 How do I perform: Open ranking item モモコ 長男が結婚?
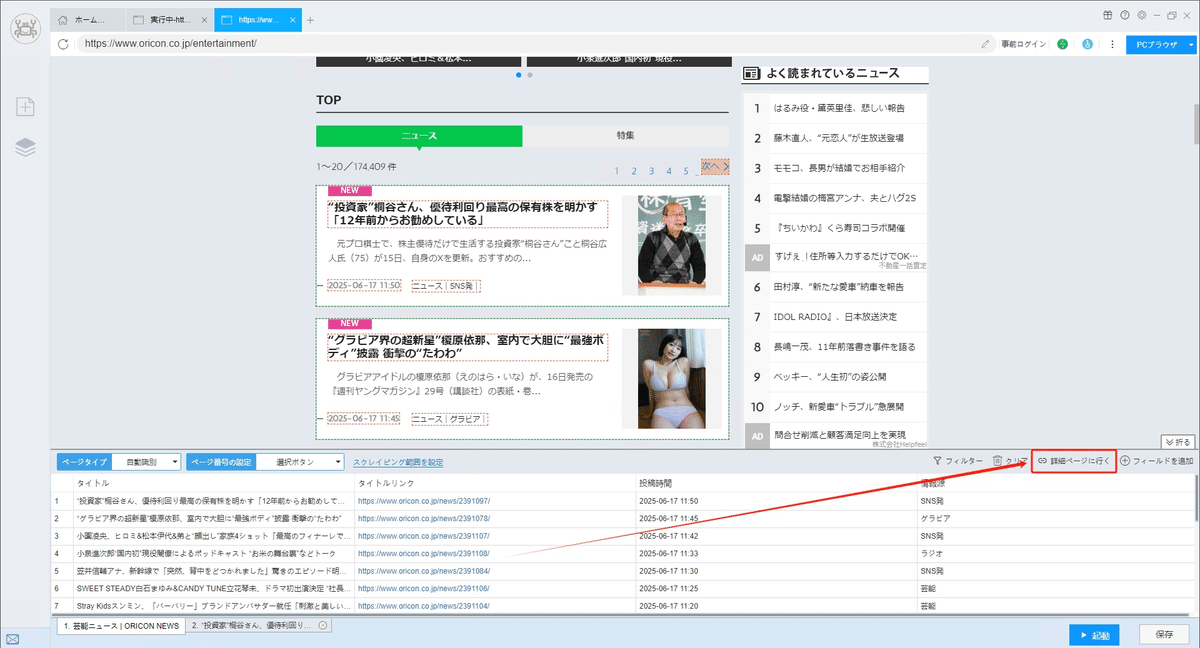tap(838, 168)
